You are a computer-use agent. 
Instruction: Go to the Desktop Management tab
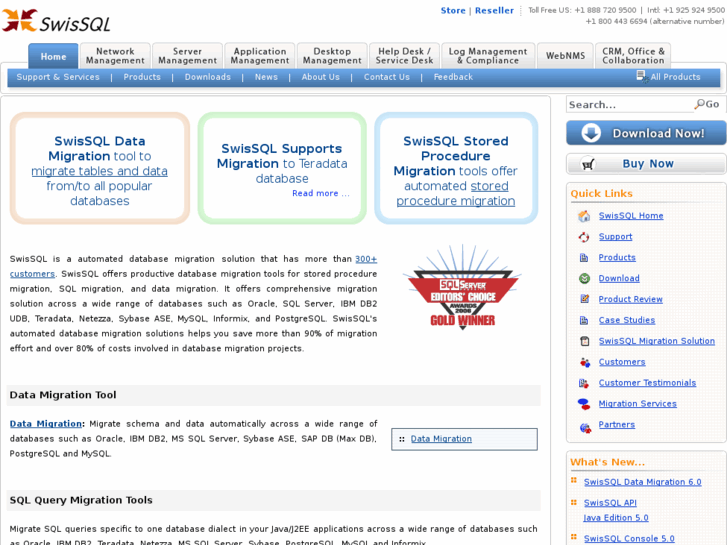click(x=332, y=56)
